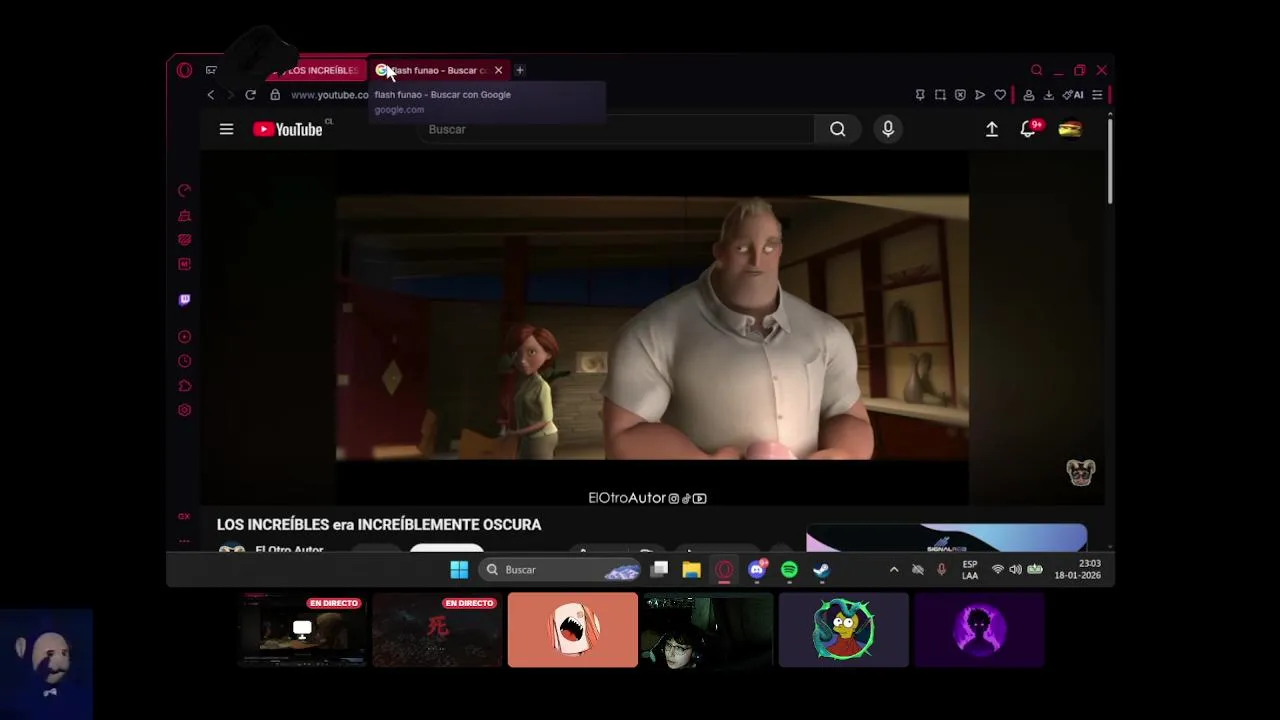Open YouTube notifications bell
The width and height of the screenshot is (1280, 720).
(x=1028, y=129)
